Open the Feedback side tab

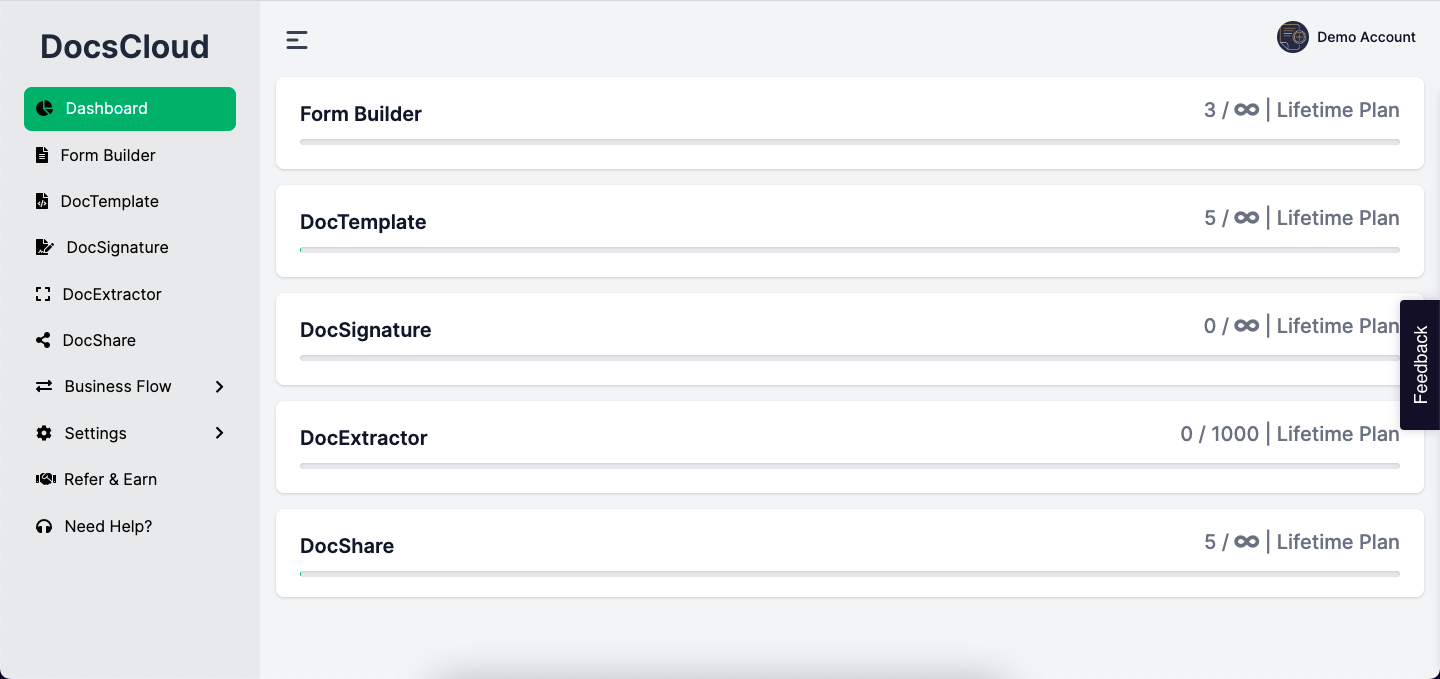[1420, 365]
